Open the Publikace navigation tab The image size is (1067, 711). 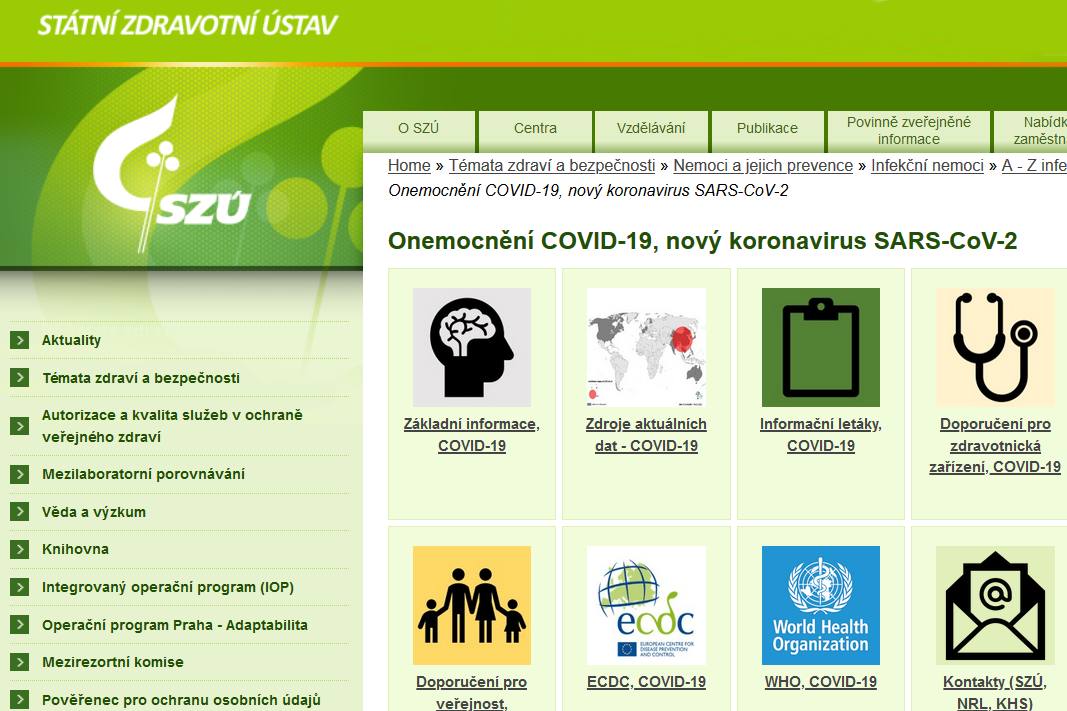tap(767, 128)
